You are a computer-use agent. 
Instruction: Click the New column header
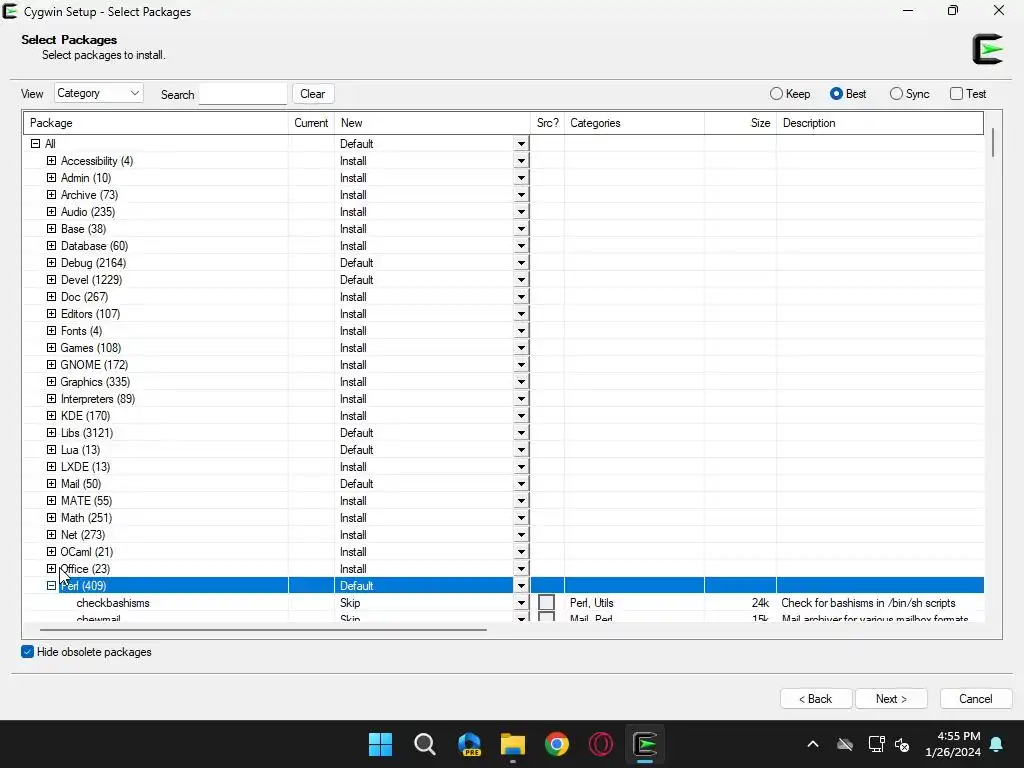(x=432, y=123)
